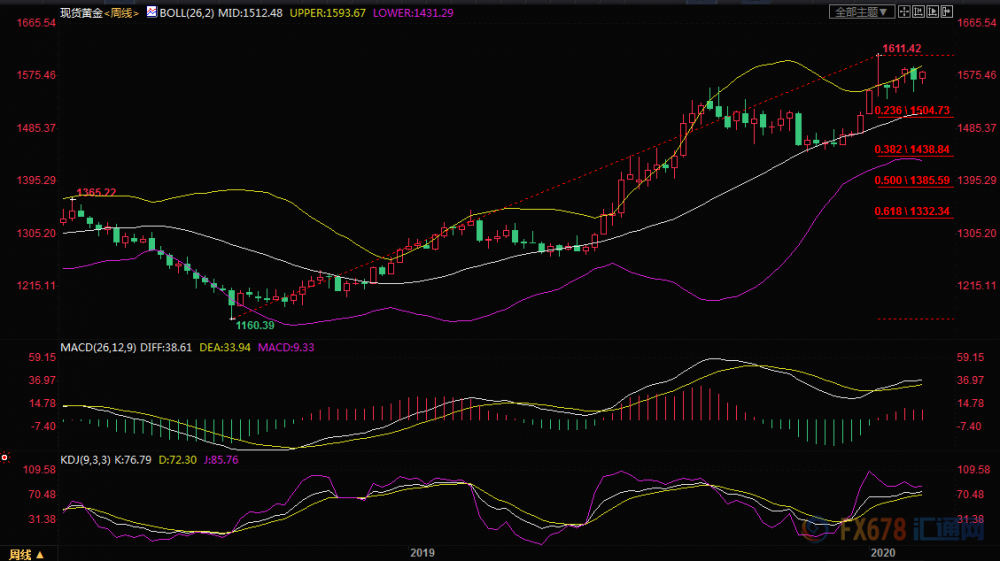Screen dimensions: 1000x561
Task: Click 1215.11 on the left price axis
Action: pos(36,286)
